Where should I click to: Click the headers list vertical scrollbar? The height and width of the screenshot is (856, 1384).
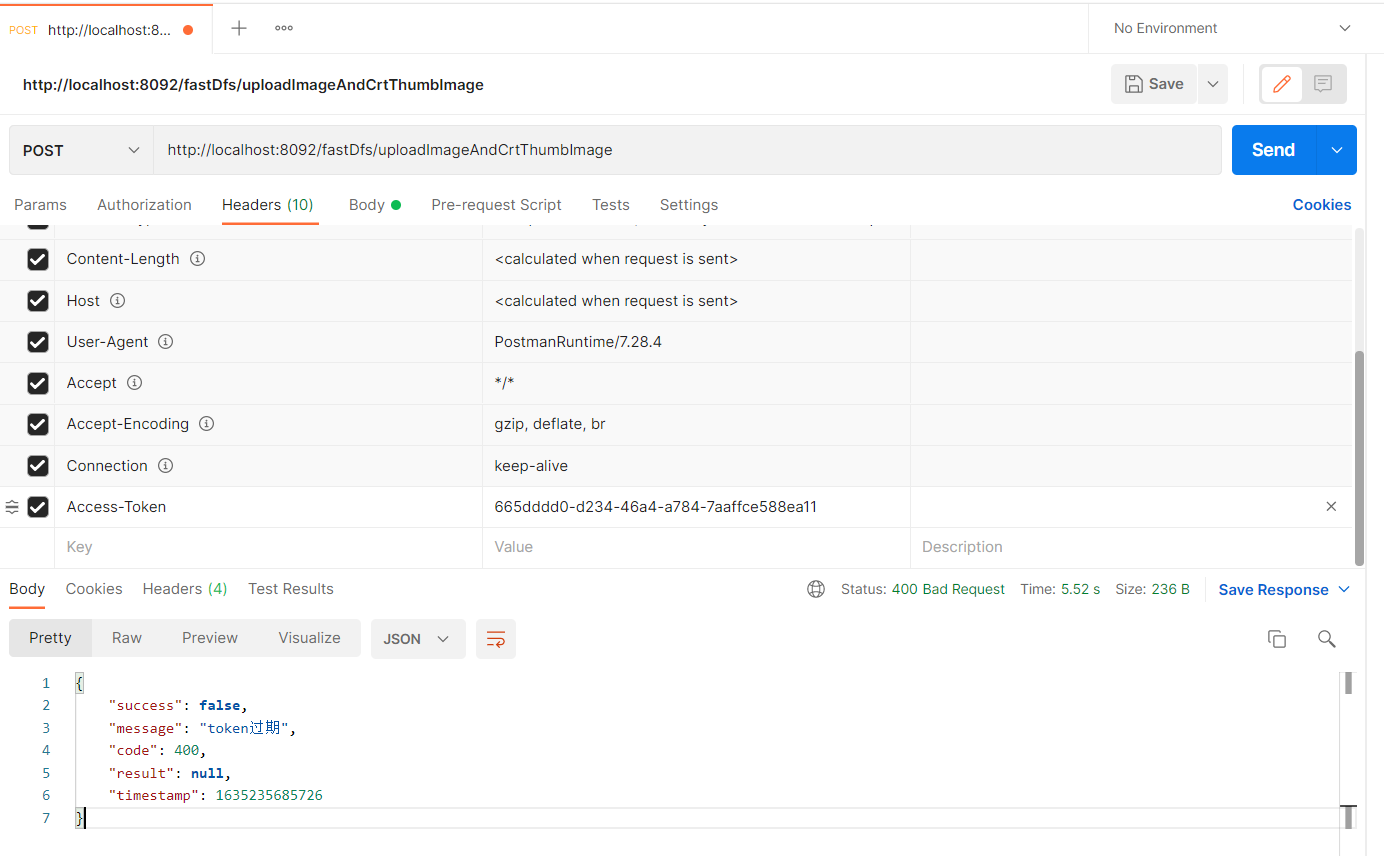click(1358, 458)
